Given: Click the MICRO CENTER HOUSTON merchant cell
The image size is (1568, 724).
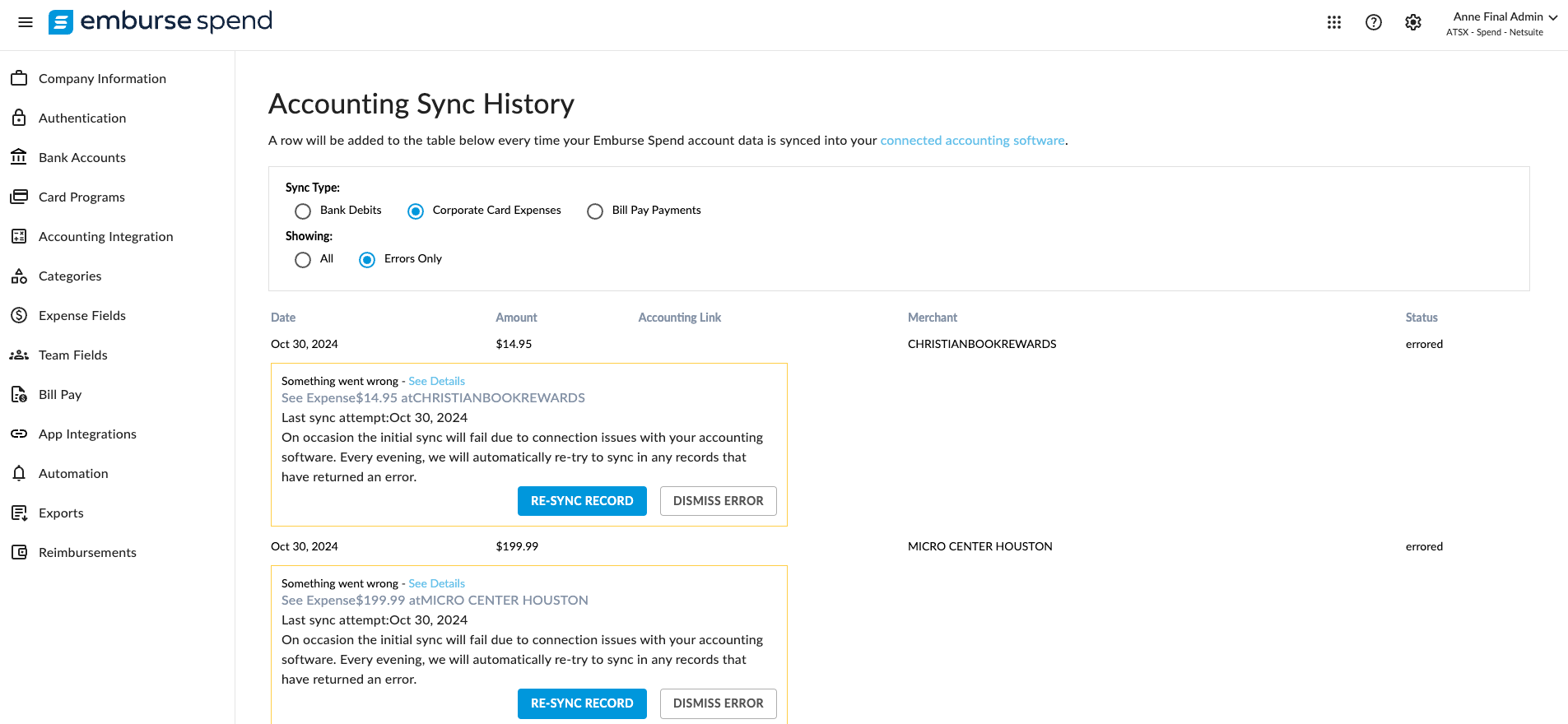Looking at the screenshot, I should [x=980, y=546].
